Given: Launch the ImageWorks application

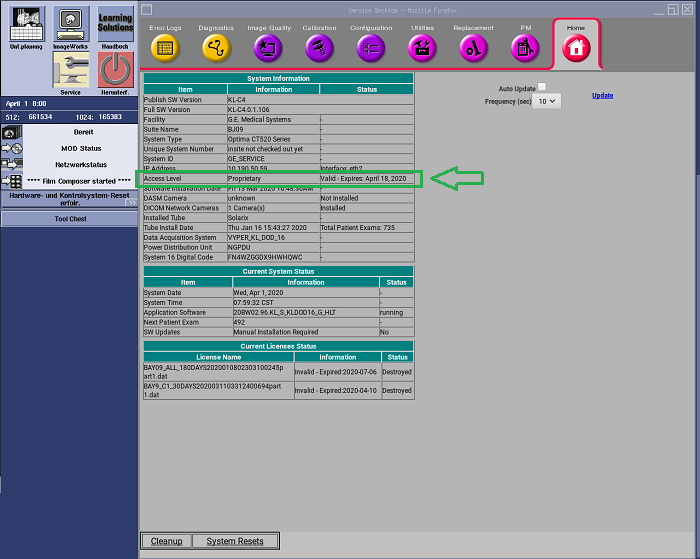Looking at the screenshot, I should (68, 25).
